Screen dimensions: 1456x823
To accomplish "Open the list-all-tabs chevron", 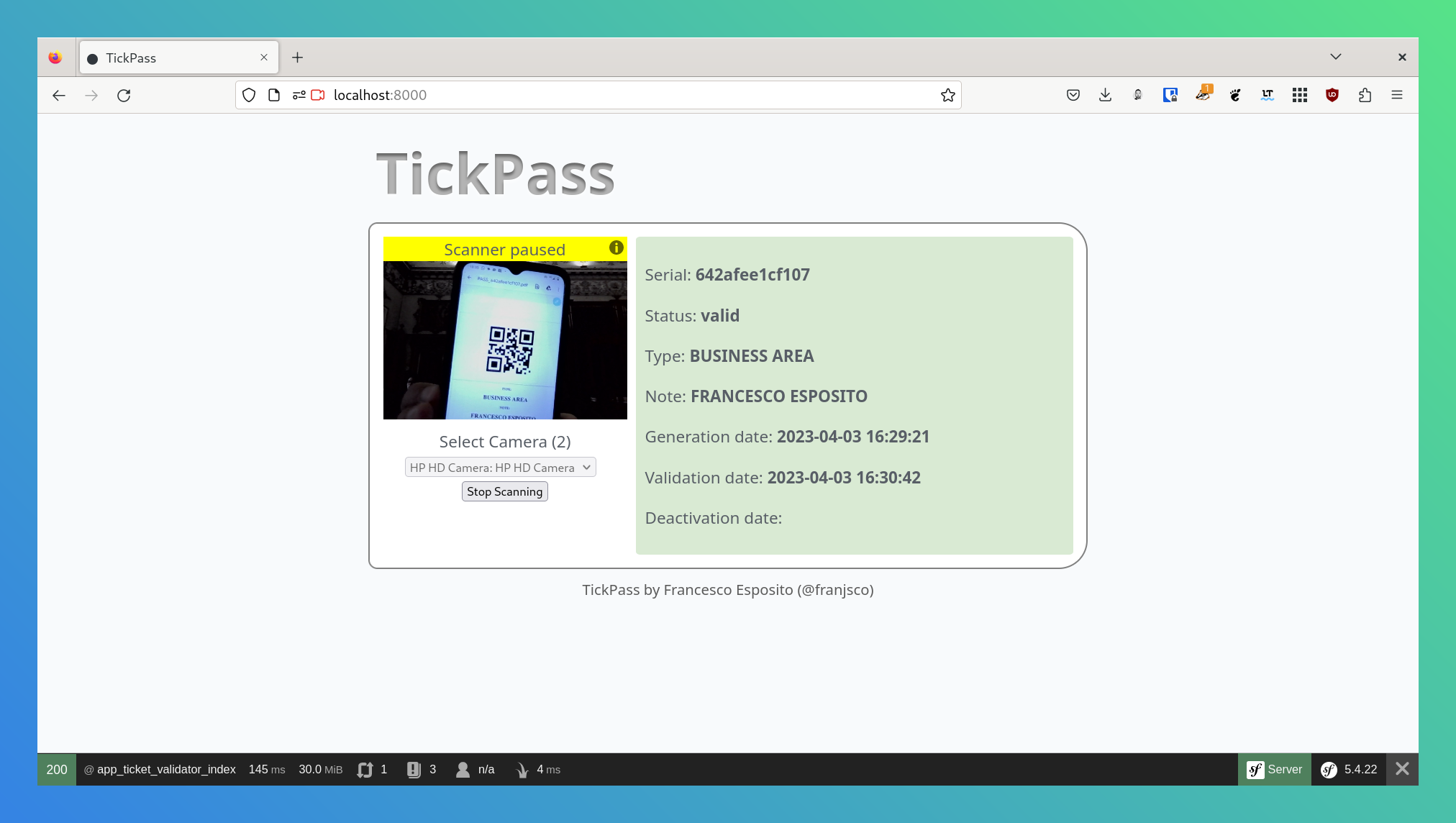I will click(x=1335, y=57).
